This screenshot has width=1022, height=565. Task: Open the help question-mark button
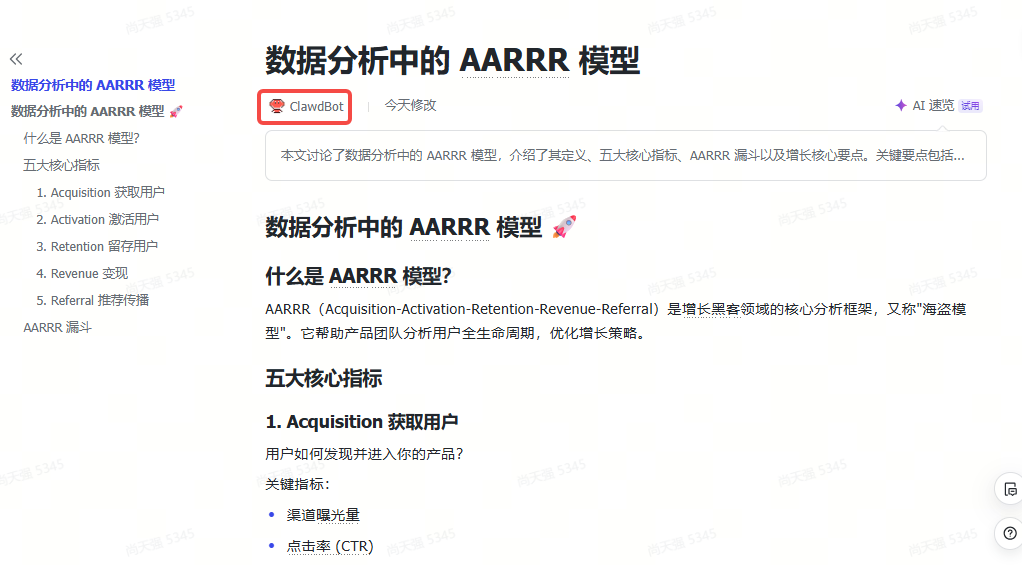point(1010,533)
